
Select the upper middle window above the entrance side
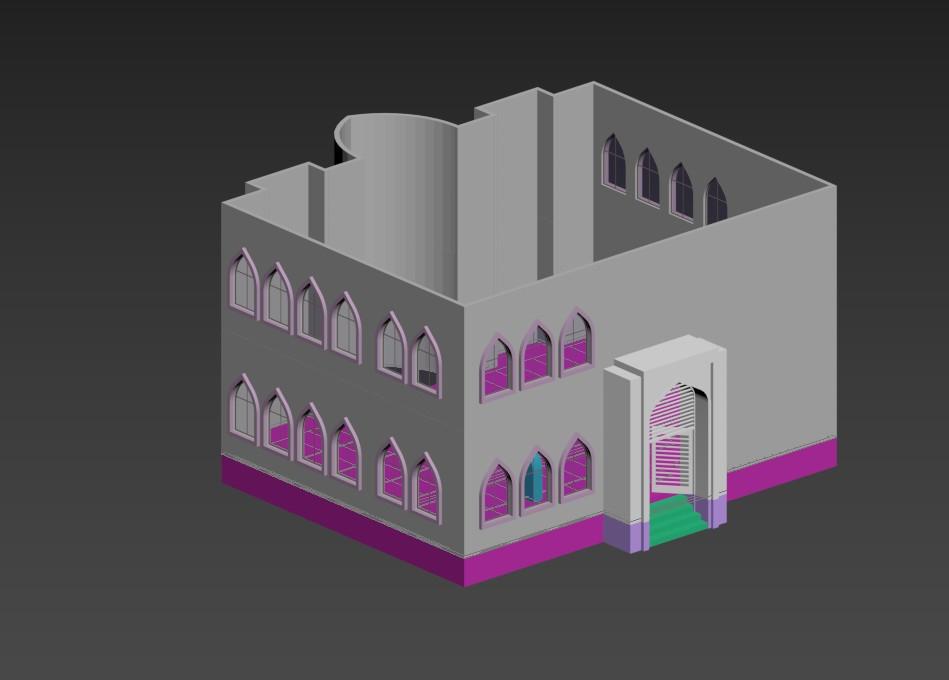click(x=537, y=355)
